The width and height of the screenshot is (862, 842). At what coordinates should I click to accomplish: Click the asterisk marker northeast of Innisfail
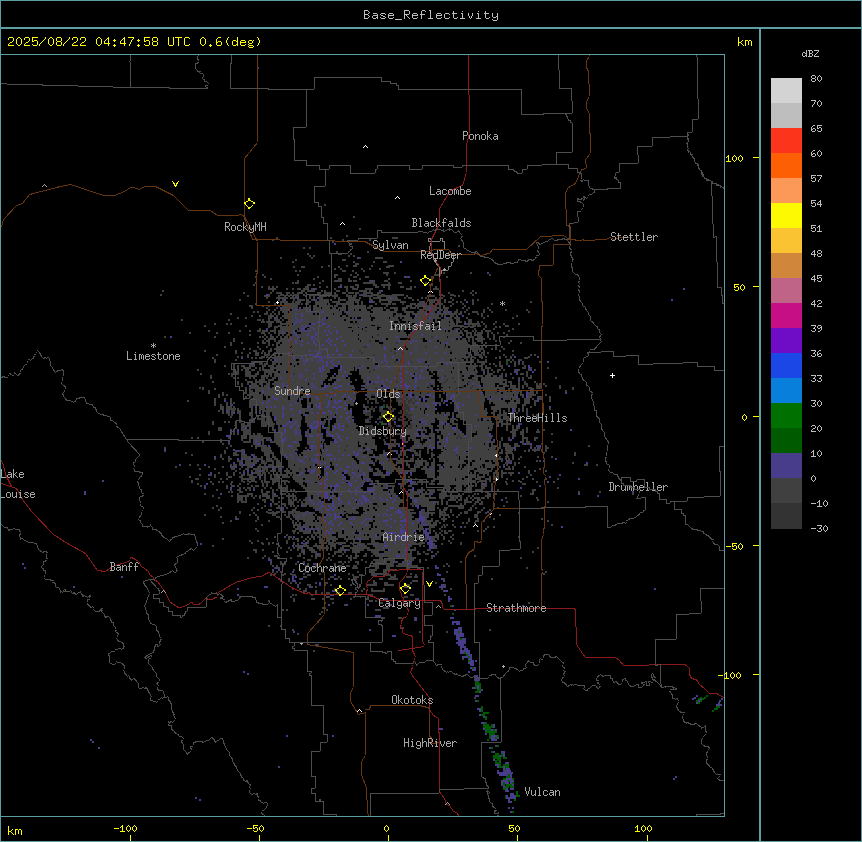502,303
